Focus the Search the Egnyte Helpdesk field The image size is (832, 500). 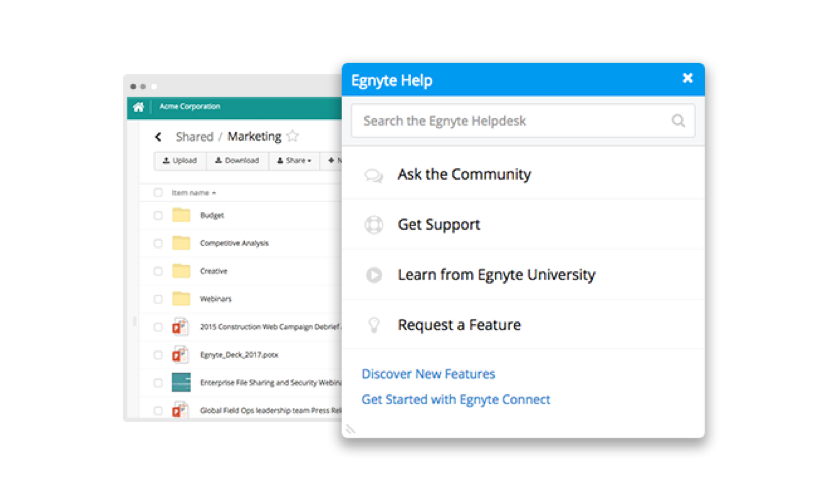point(523,121)
